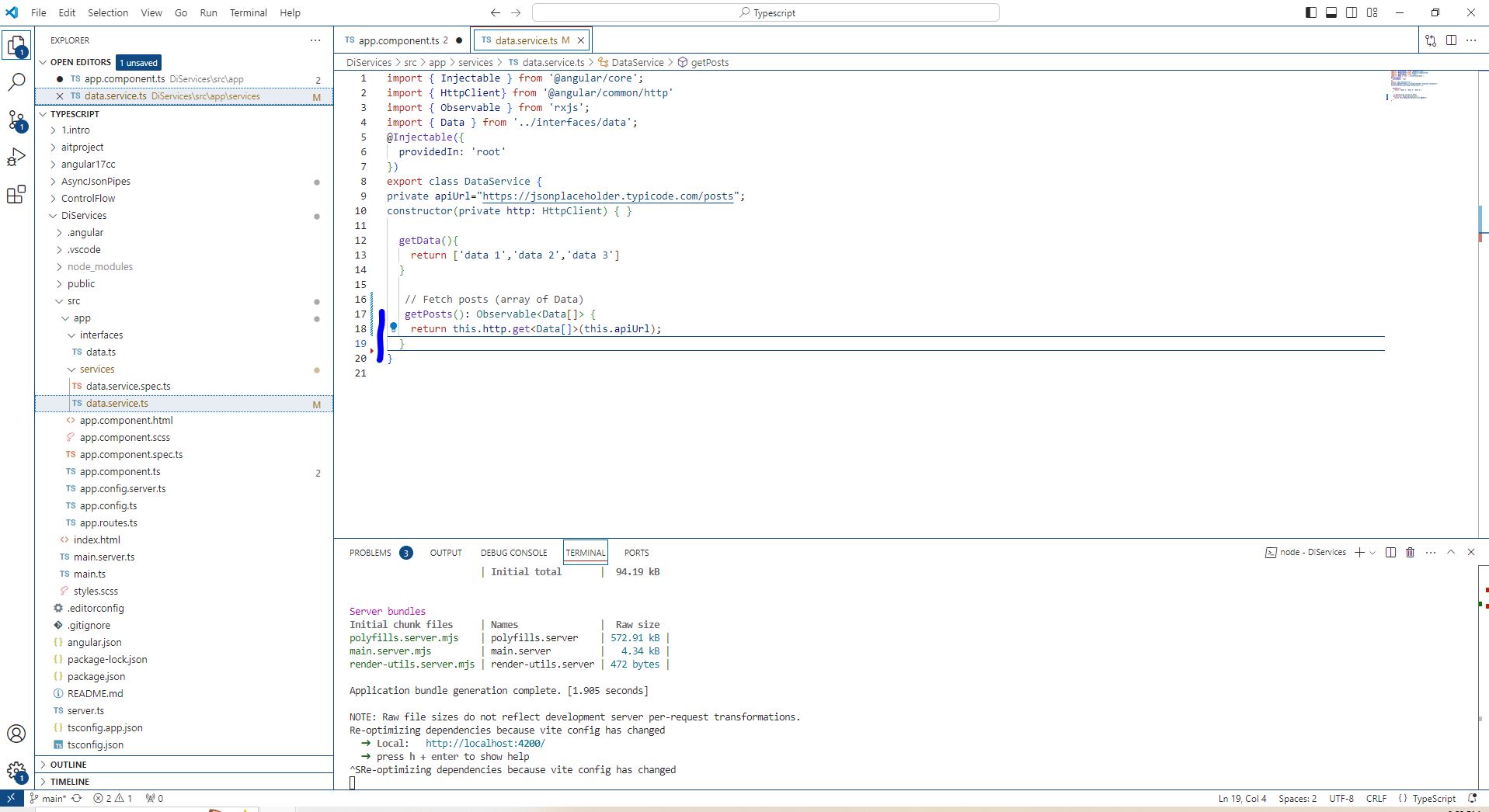1489x812 pixels.
Task: Open the Accounts icon in activity bar
Action: tap(16, 734)
